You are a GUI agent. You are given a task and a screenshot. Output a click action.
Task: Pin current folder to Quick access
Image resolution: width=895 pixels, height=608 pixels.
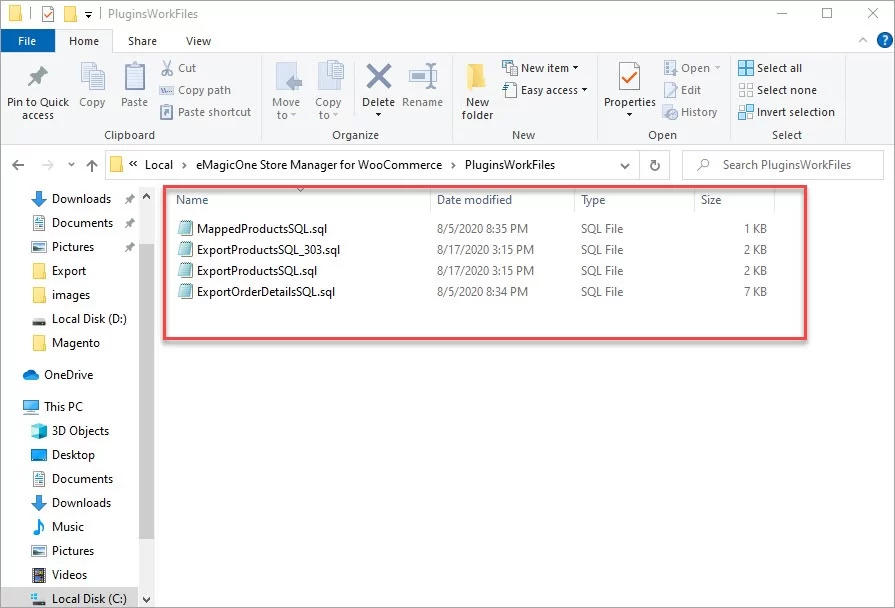click(x=37, y=90)
